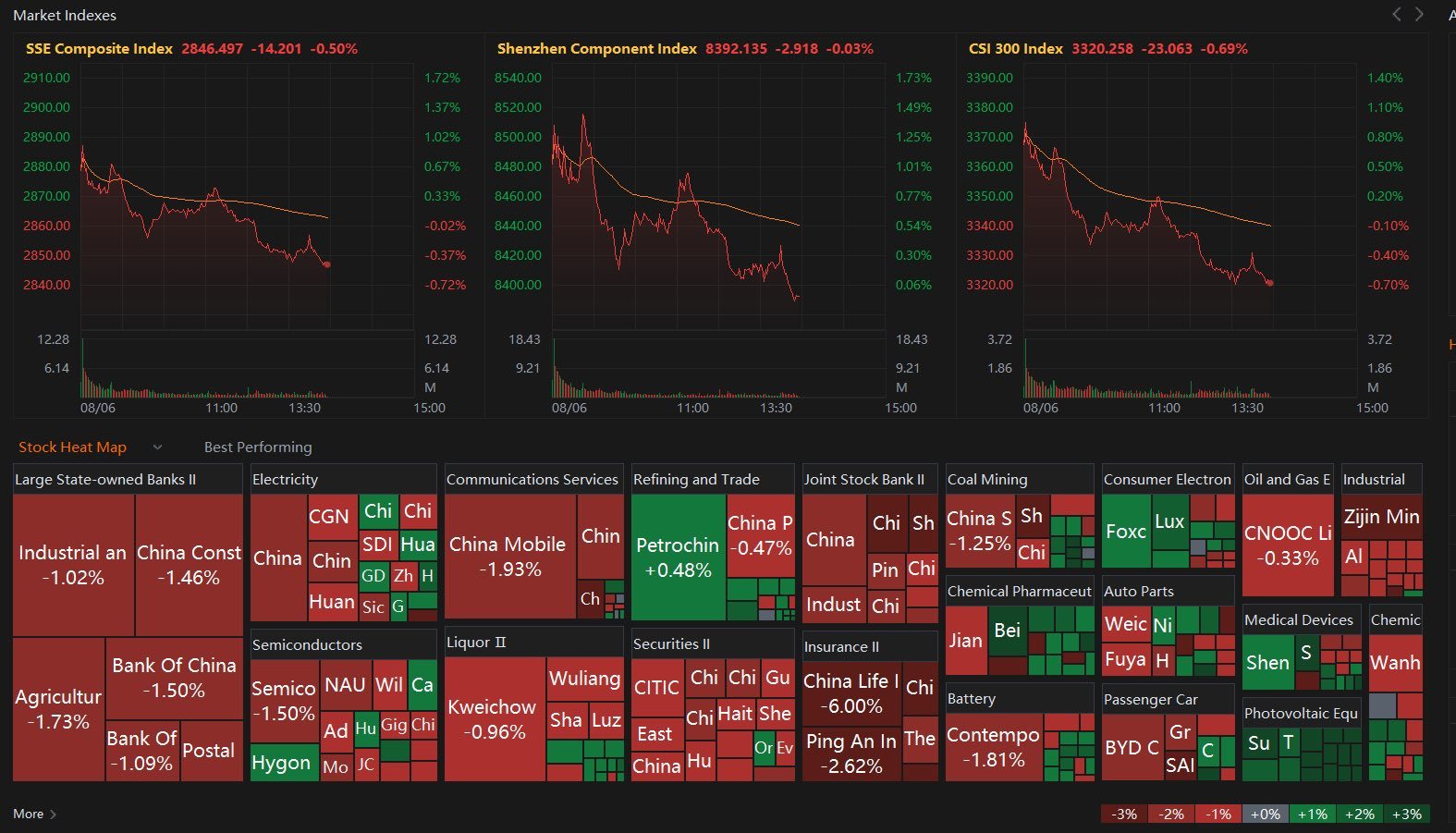This screenshot has width=1456, height=833.
Task: Select the China Const -1.46% tile
Action: (x=190, y=565)
